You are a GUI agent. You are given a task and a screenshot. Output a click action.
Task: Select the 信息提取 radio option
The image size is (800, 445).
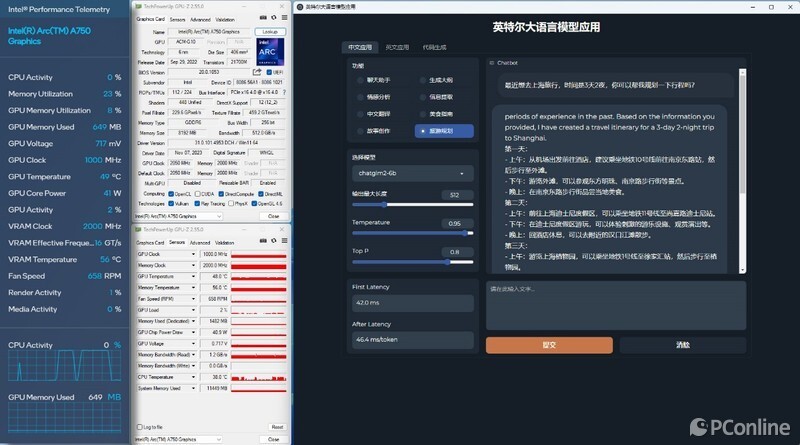[422, 97]
